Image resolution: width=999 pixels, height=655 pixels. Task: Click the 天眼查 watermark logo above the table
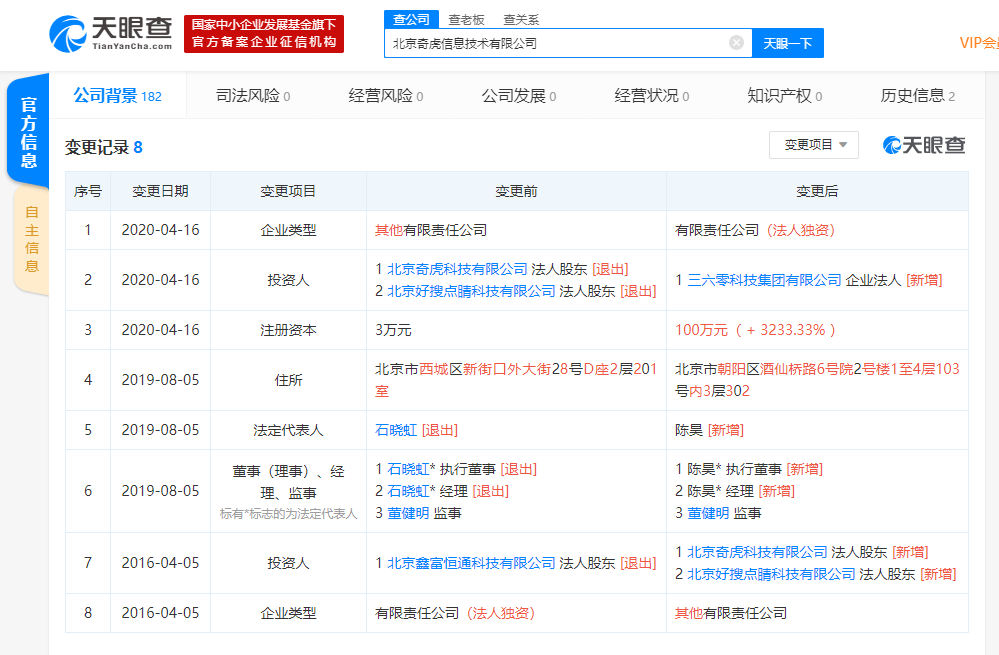[923, 143]
